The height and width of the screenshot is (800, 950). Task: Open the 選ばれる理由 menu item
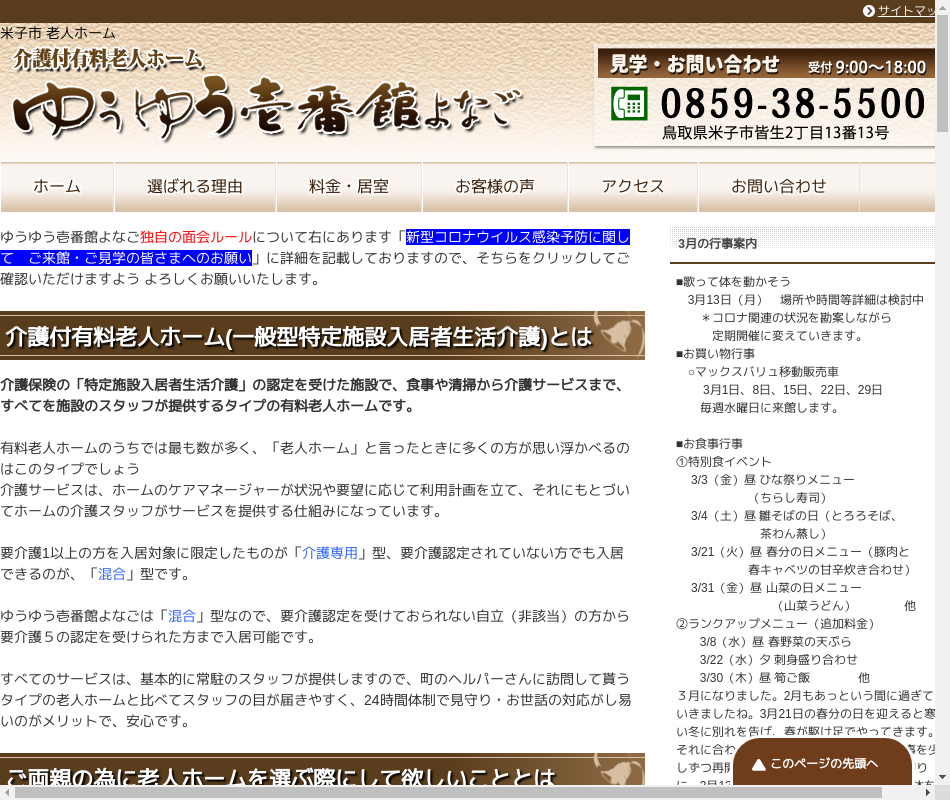pos(195,187)
